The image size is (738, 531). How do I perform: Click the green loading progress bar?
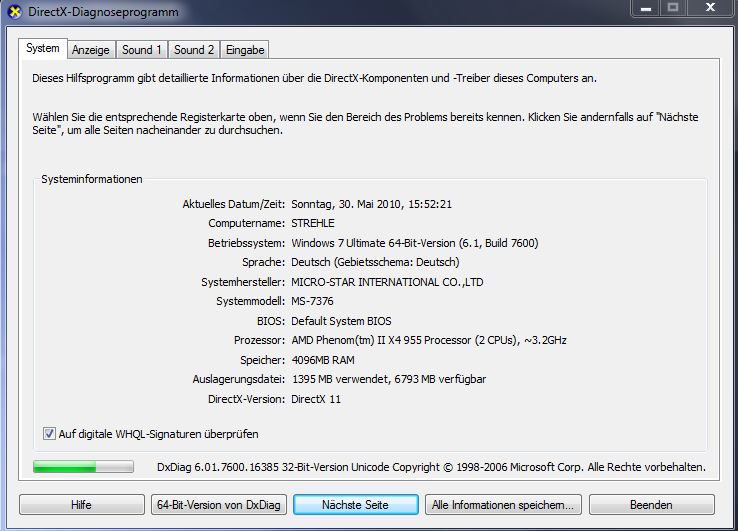pos(83,467)
